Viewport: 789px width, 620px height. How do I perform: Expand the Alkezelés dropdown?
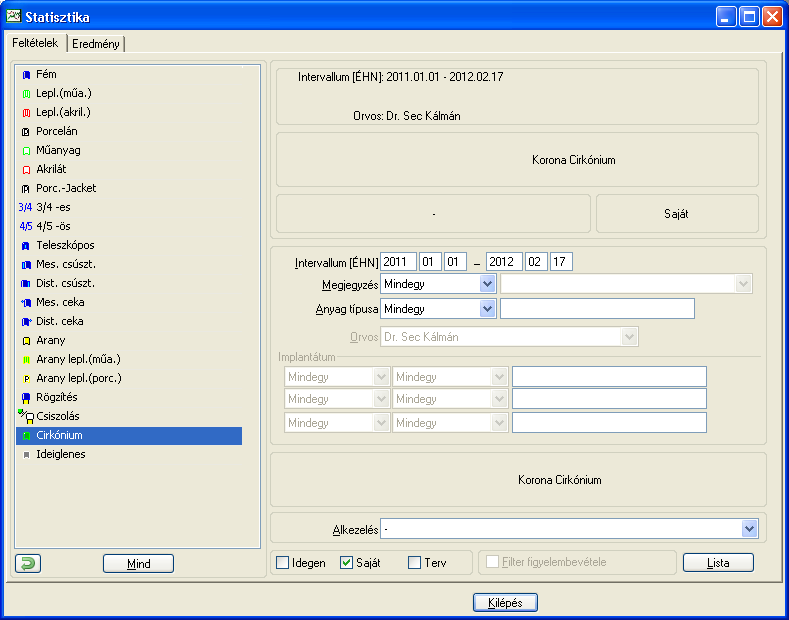[749, 529]
